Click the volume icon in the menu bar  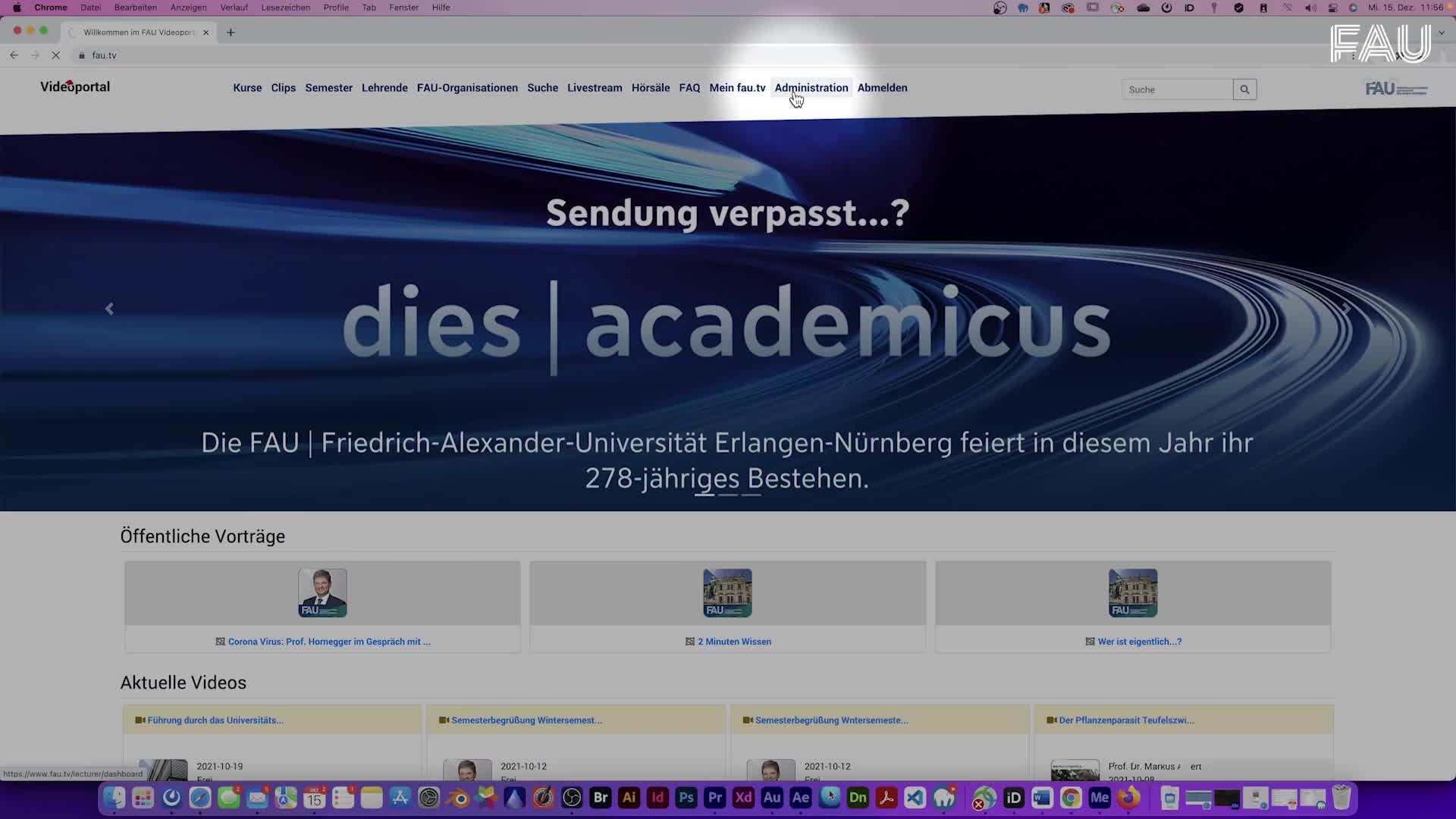pyautogui.click(x=1310, y=8)
